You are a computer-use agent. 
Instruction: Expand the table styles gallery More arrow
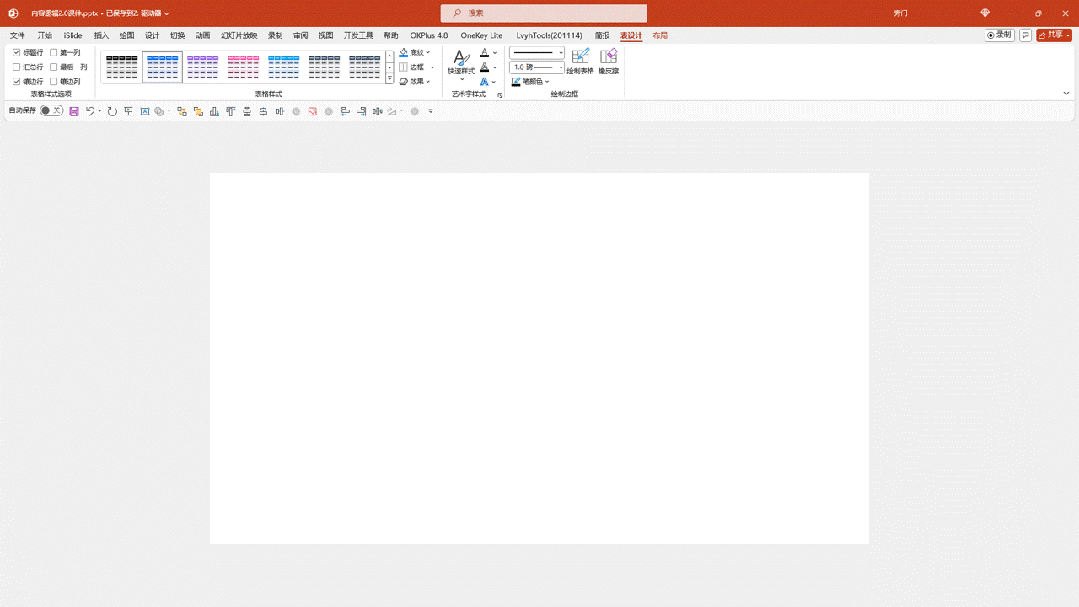click(x=389, y=79)
